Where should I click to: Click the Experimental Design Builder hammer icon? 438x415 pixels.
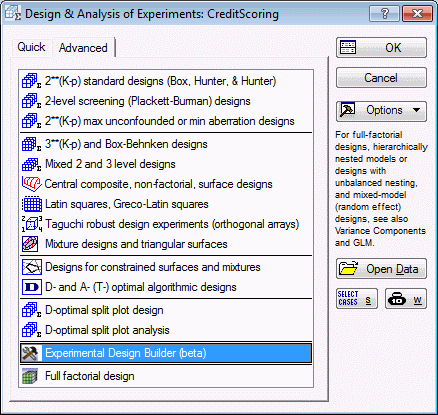click(30, 353)
